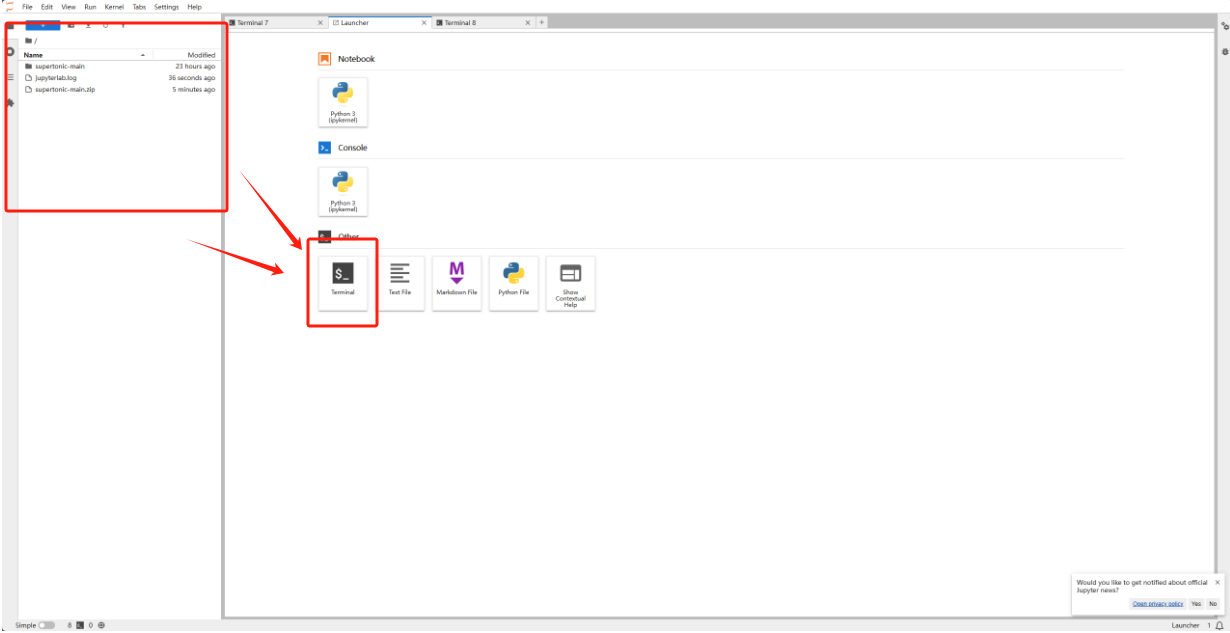Screen dimensions: 1230x633
Task: Open Show Contextual Help card
Action: tap(571, 283)
